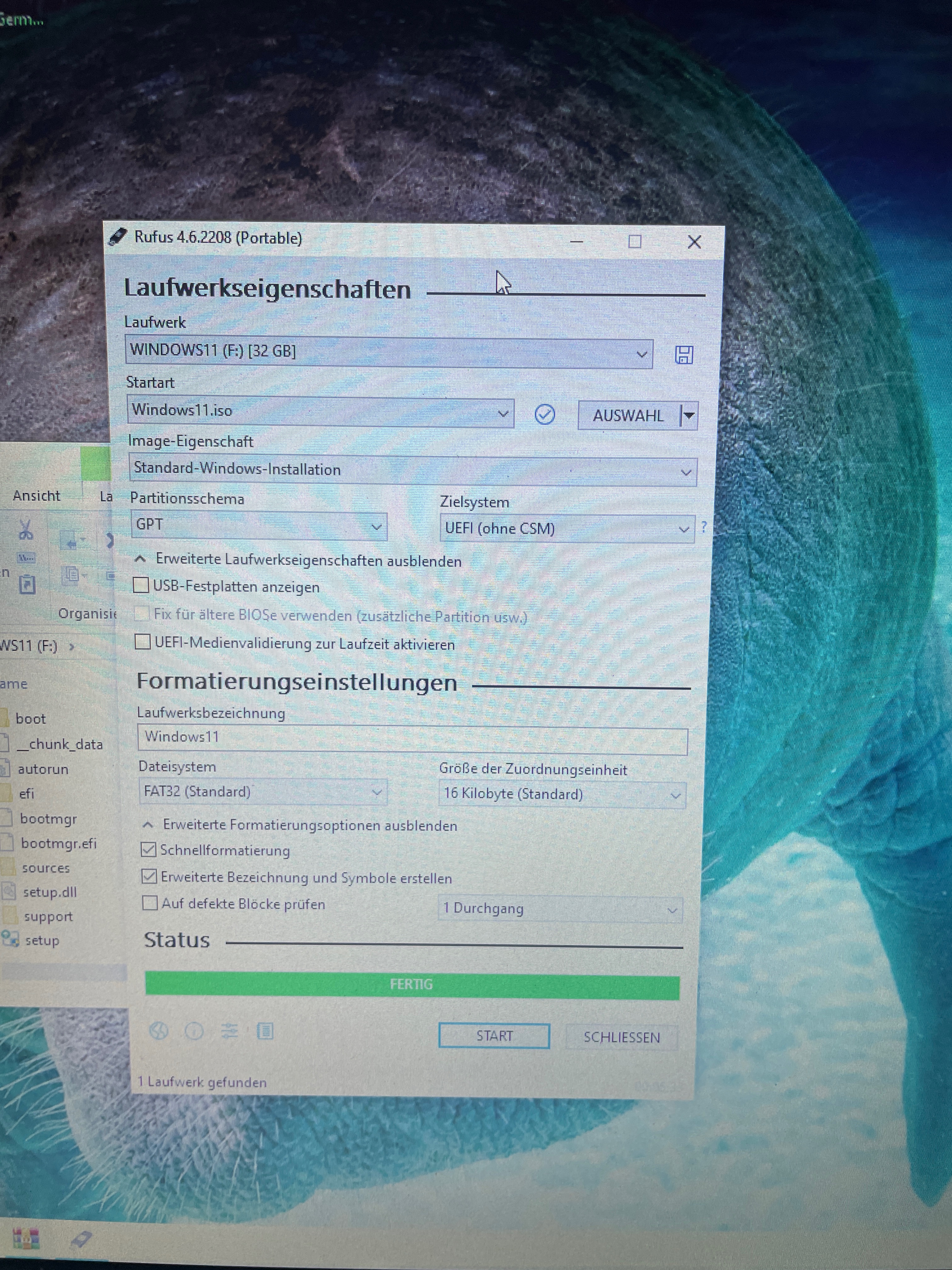The image size is (952, 1270).
Task: Click the Zielsystem help question mark
Action: pyautogui.click(x=704, y=526)
